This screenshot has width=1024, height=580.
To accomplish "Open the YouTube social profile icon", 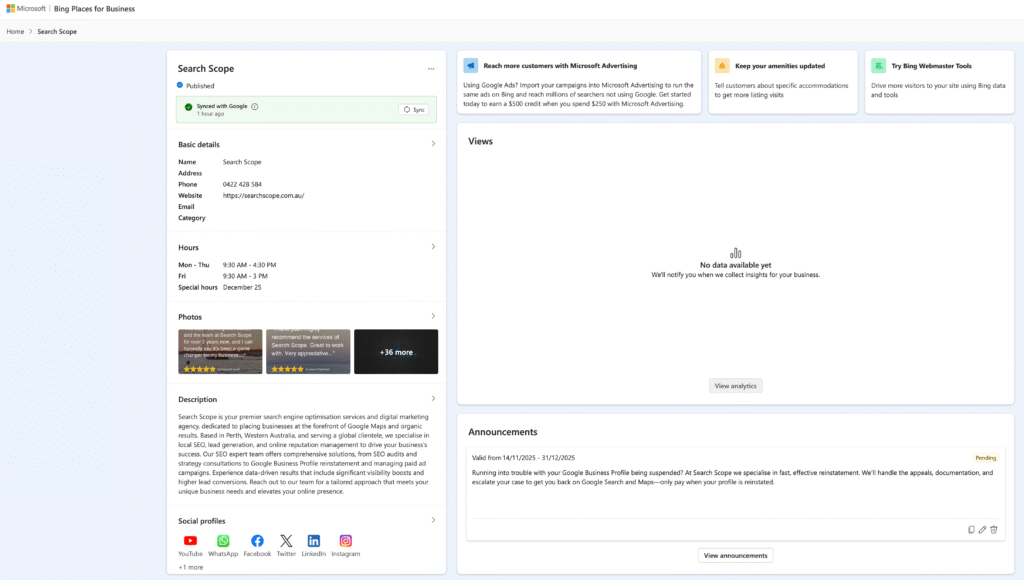I will point(190,540).
